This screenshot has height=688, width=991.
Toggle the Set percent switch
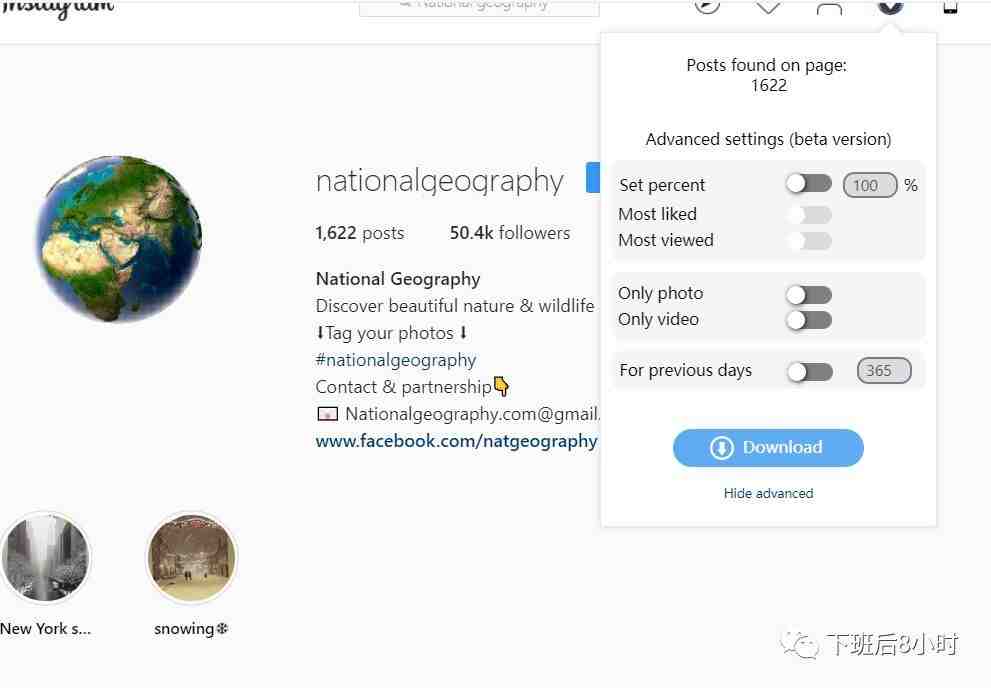(809, 184)
